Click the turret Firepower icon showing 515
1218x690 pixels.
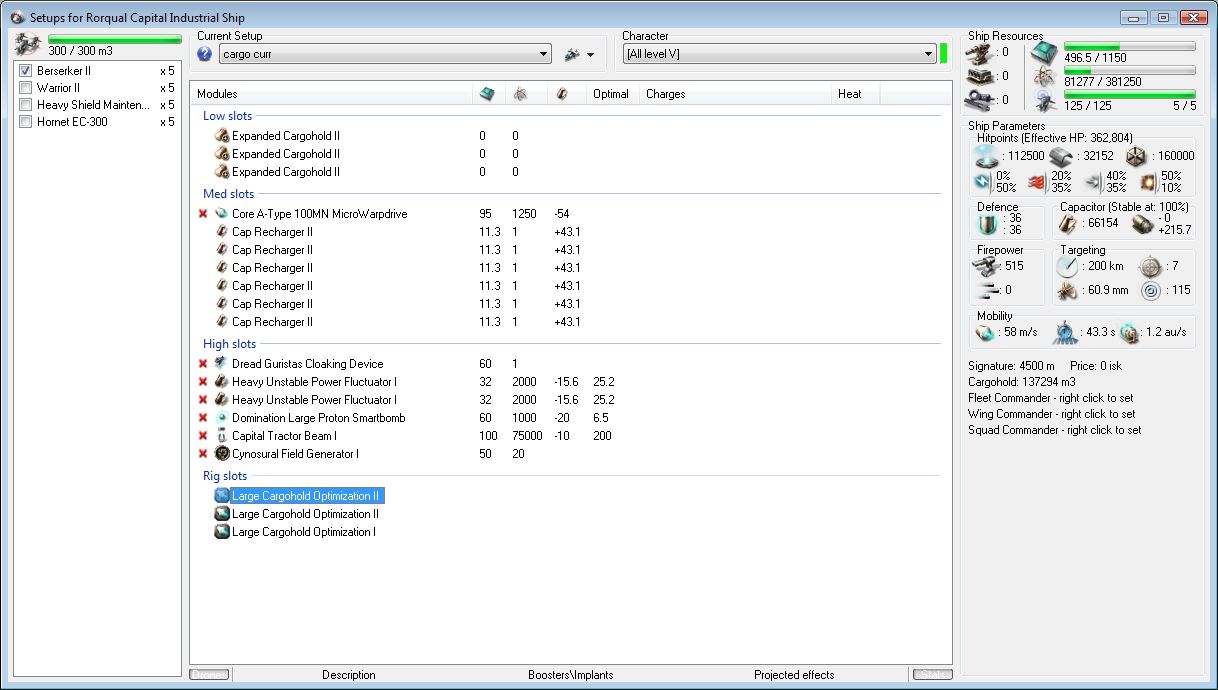click(x=985, y=266)
